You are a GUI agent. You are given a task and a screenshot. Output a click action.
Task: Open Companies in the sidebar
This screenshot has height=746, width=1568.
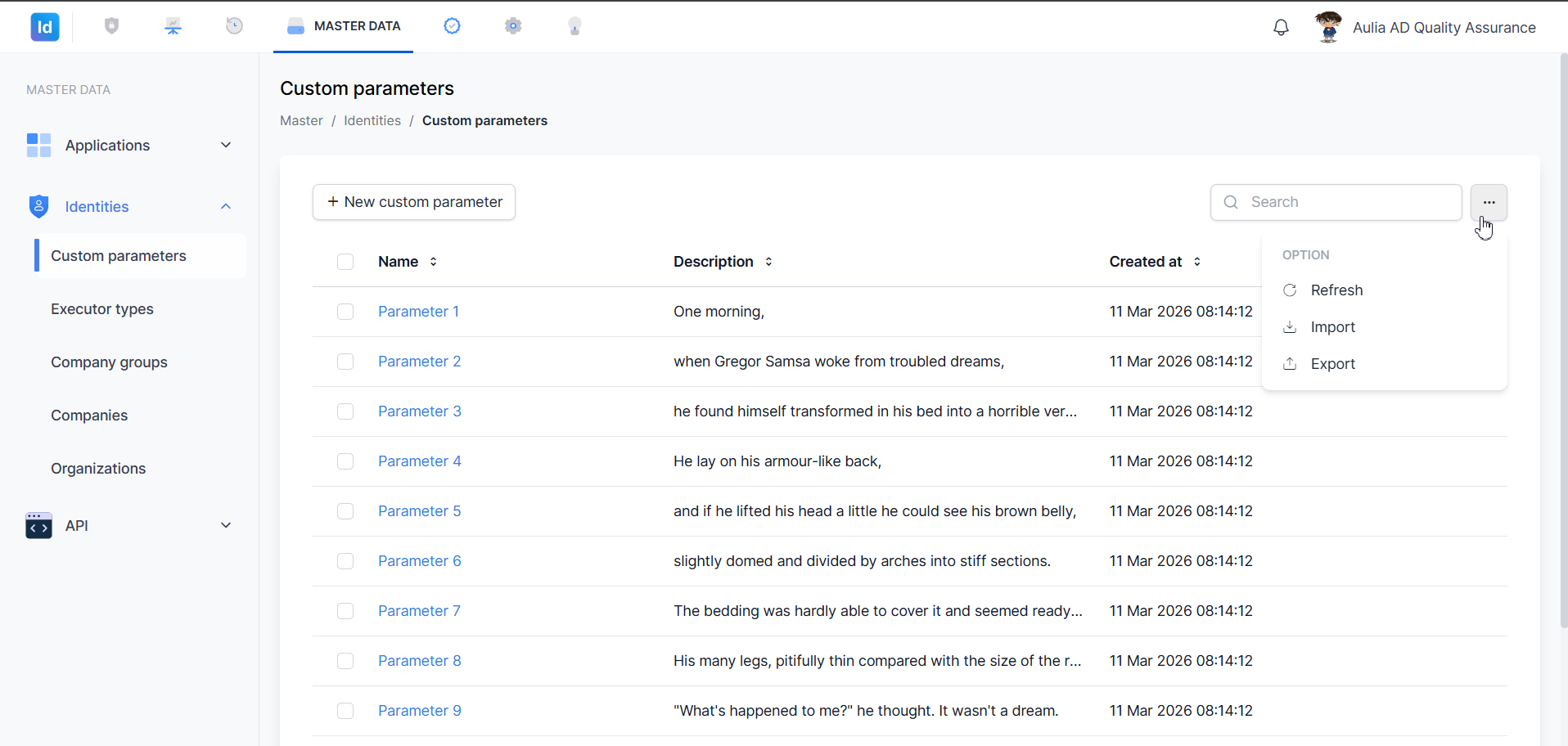(x=89, y=416)
